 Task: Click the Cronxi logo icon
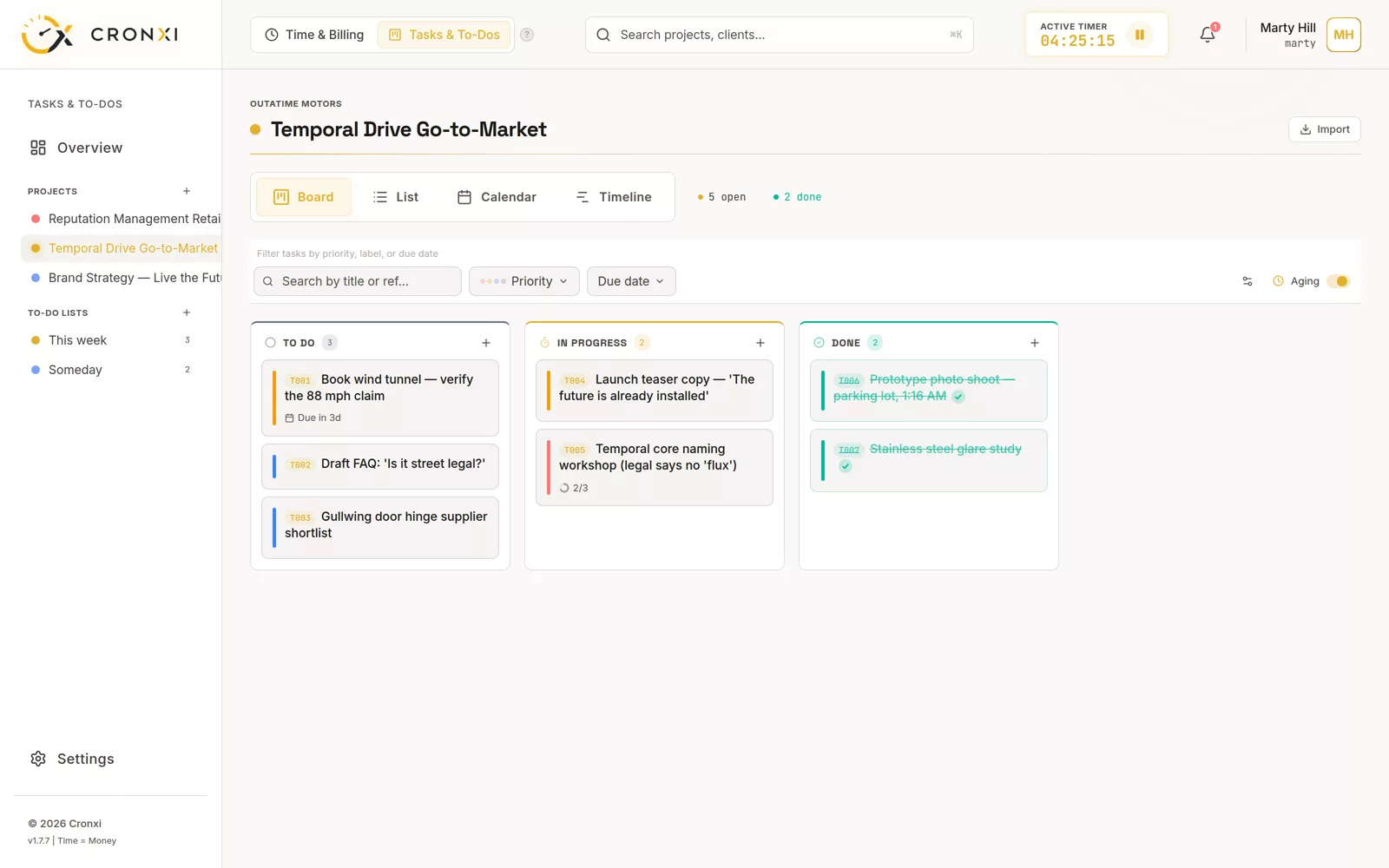coord(47,35)
